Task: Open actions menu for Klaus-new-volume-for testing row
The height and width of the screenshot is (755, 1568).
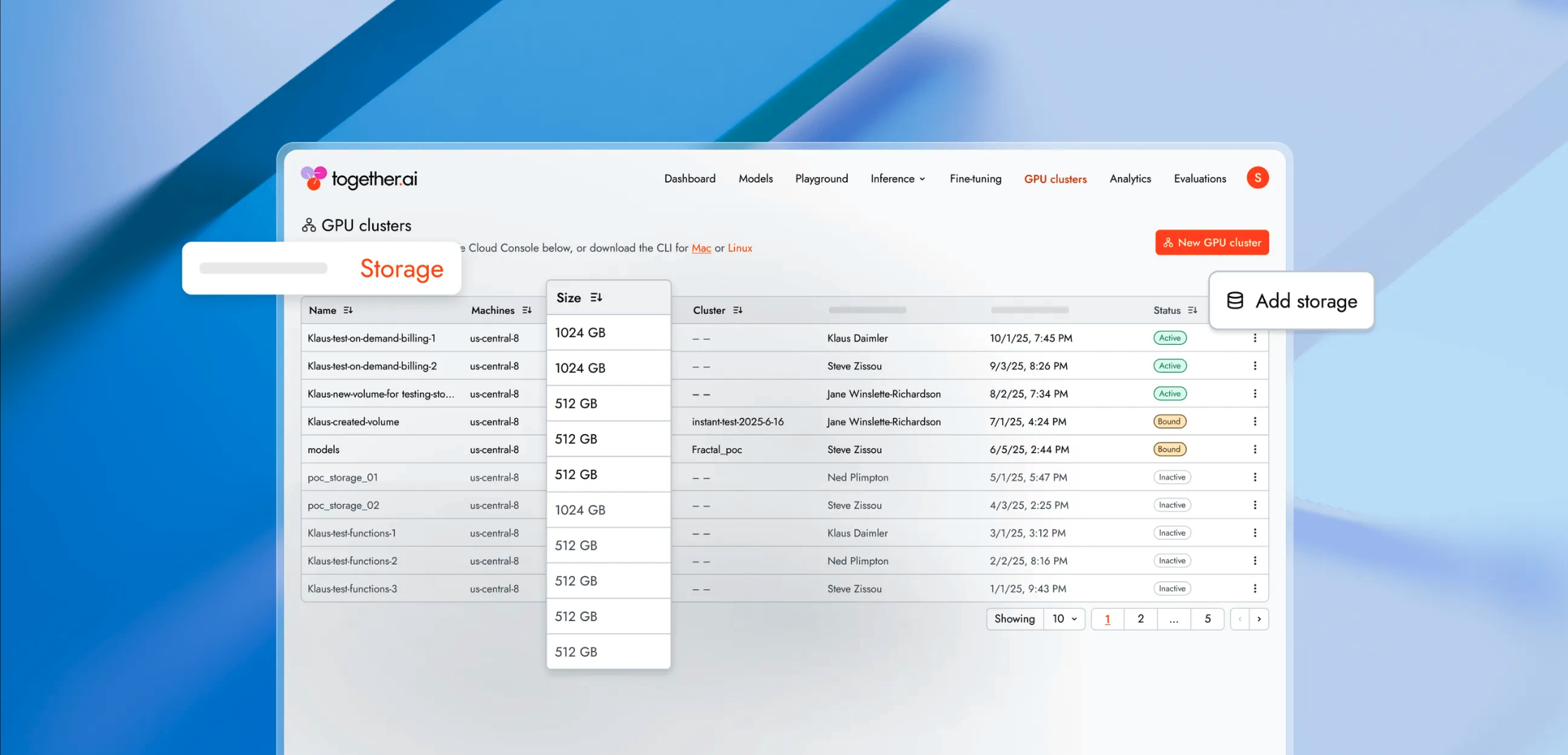Action: [x=1255, y=394]
